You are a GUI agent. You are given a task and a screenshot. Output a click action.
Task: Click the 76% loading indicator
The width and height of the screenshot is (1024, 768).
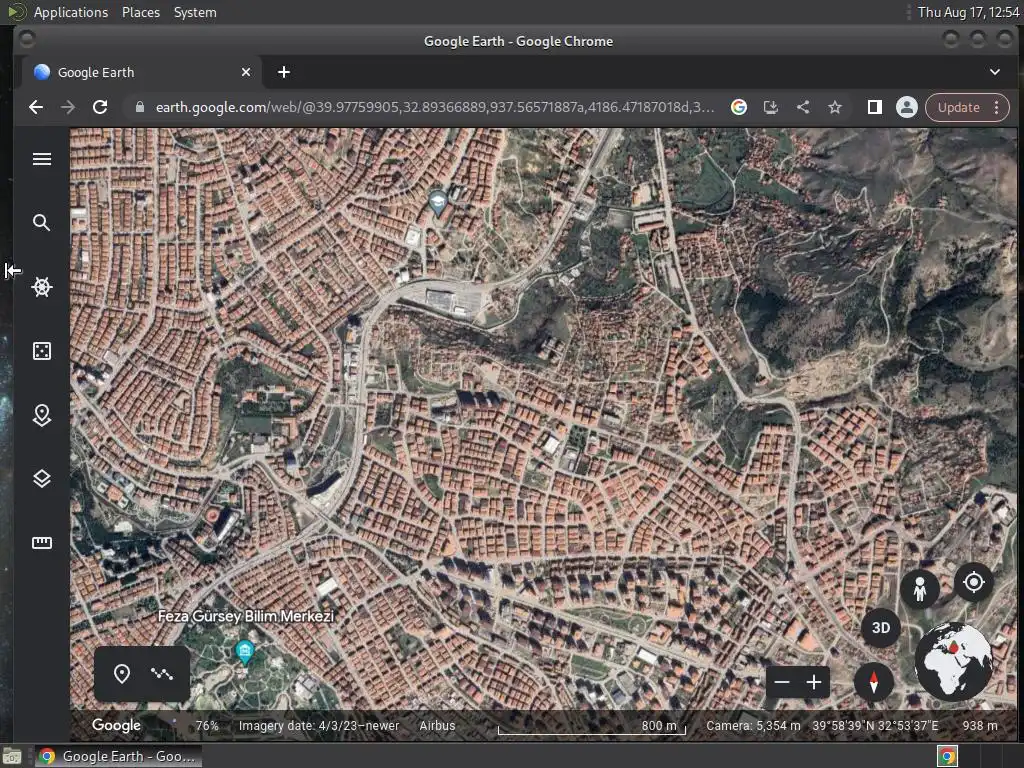coord(207,726)
